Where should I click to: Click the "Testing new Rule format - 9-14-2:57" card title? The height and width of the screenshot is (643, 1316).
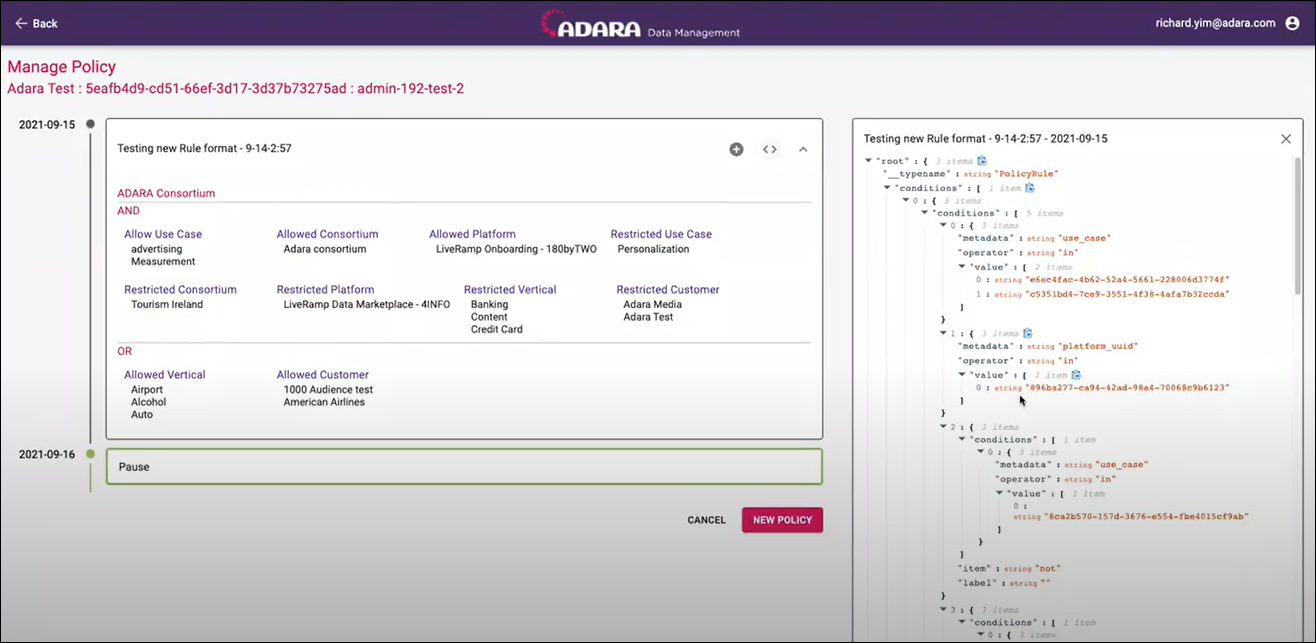[x=204, y=148]
